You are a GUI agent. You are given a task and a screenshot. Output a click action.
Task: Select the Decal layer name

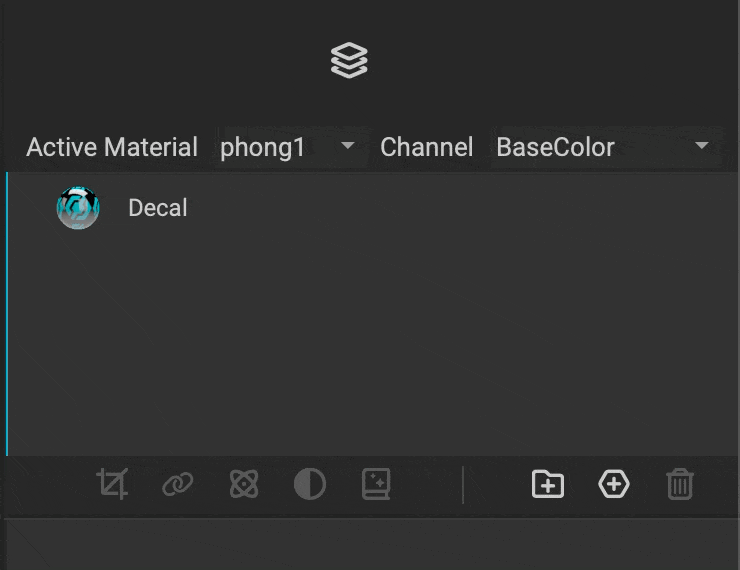(158, 208)
